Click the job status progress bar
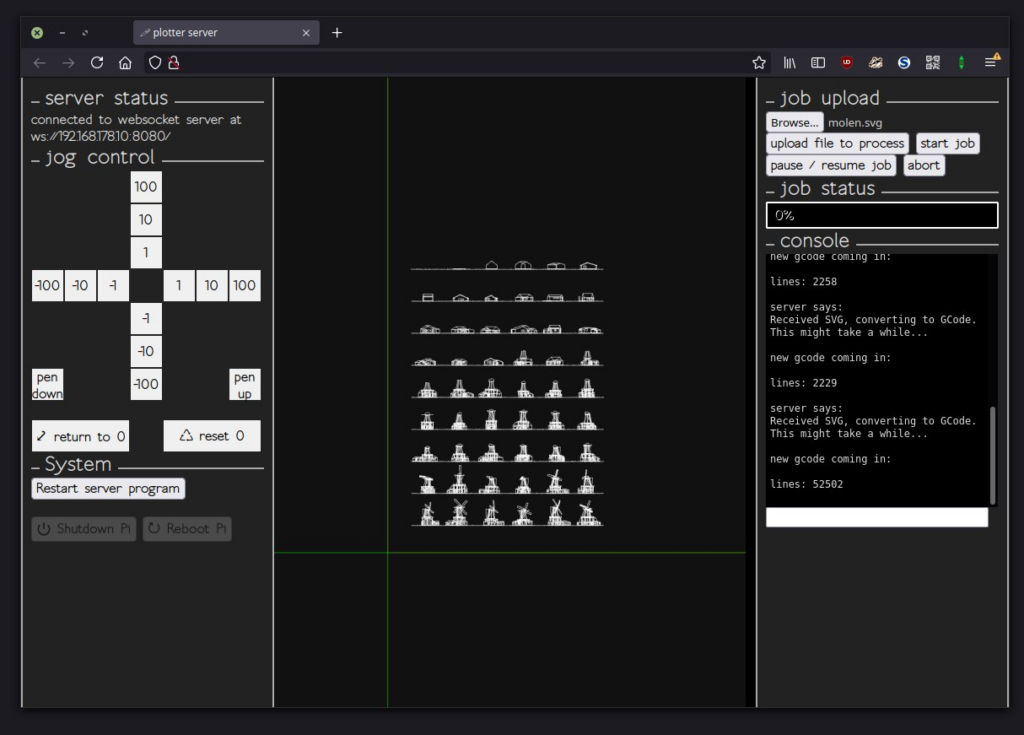Viewport: 1024px width, 735px height. pos(881,215)
